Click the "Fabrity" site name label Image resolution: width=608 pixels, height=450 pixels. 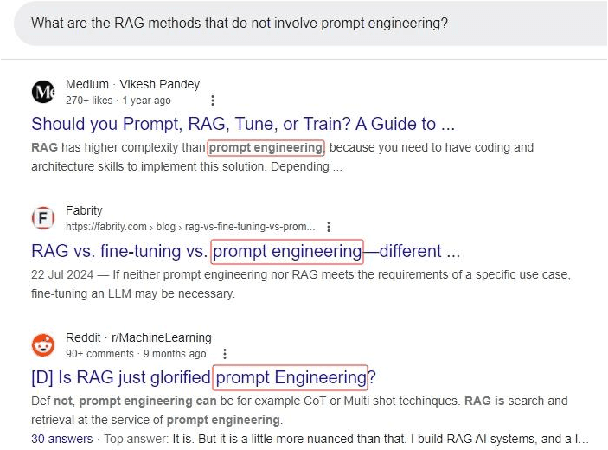[x=84, y=211]
